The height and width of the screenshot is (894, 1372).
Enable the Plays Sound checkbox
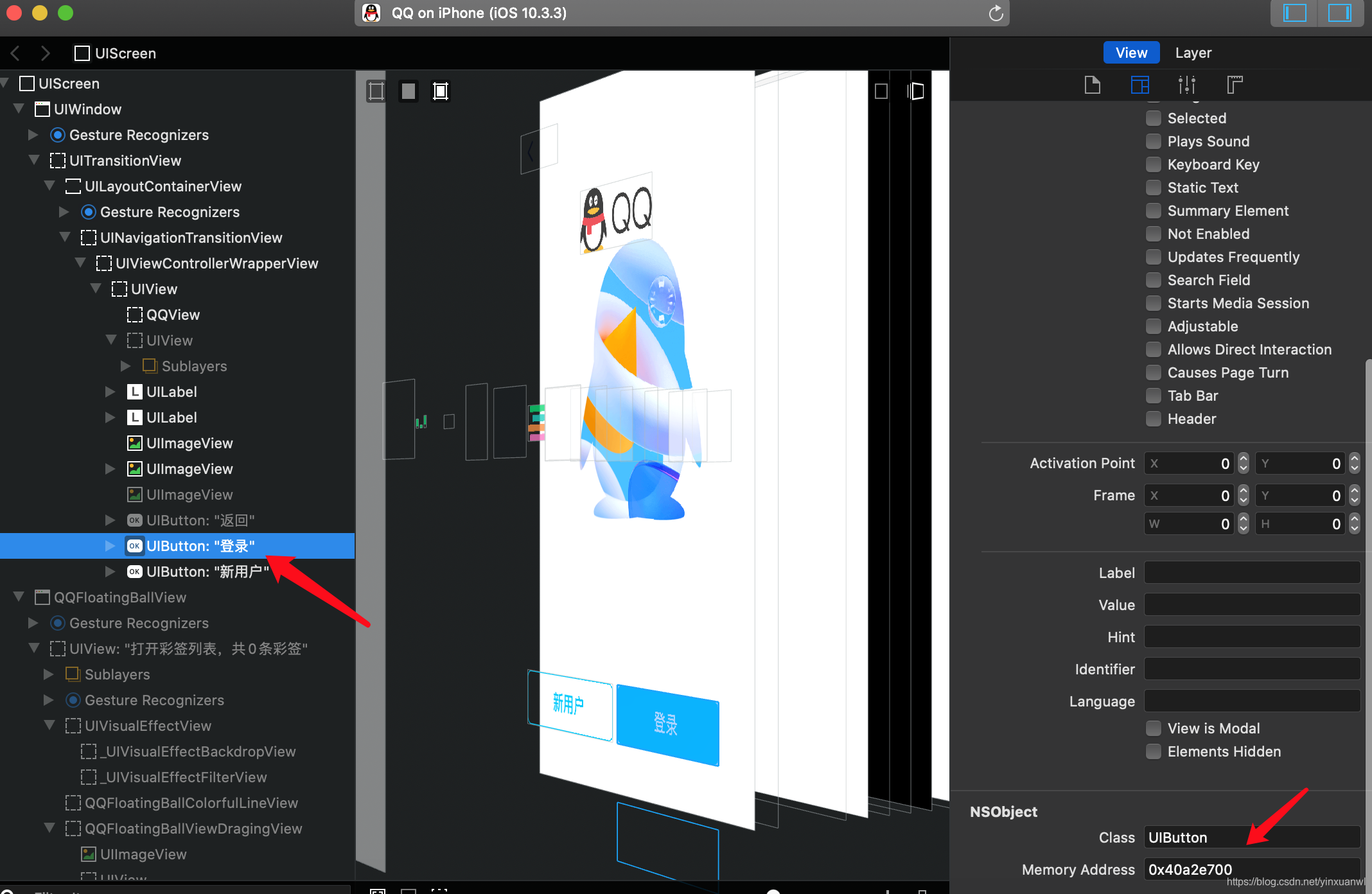[x=1154, y=141]
